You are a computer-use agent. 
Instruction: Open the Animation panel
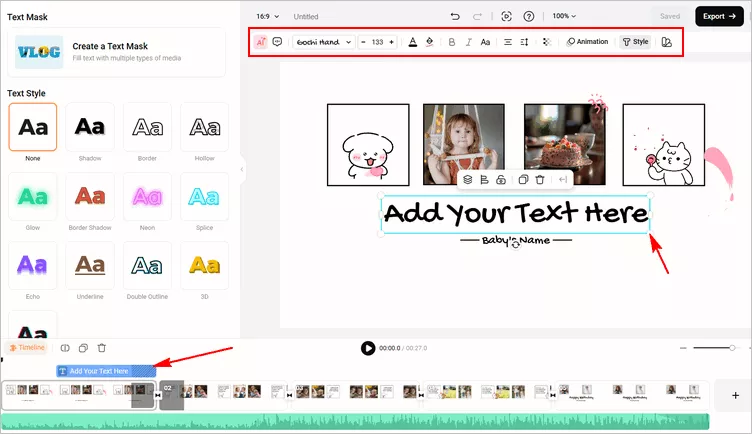pyautogui.click(x=587, y=42)
